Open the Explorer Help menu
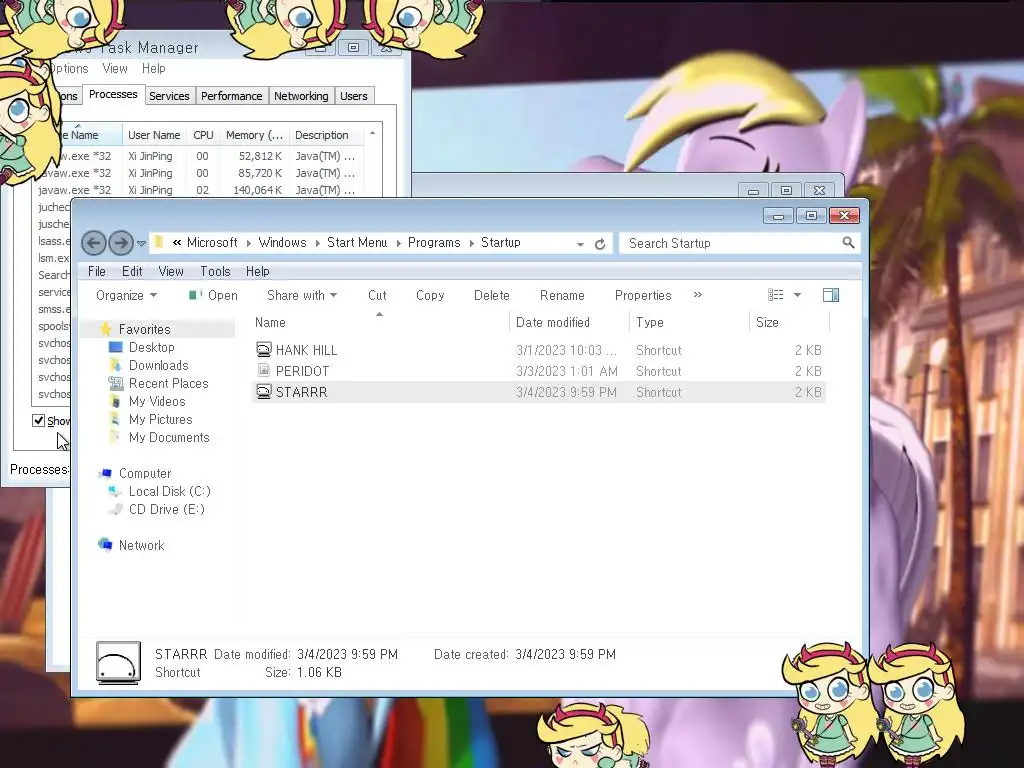 [x=257, y=271]
